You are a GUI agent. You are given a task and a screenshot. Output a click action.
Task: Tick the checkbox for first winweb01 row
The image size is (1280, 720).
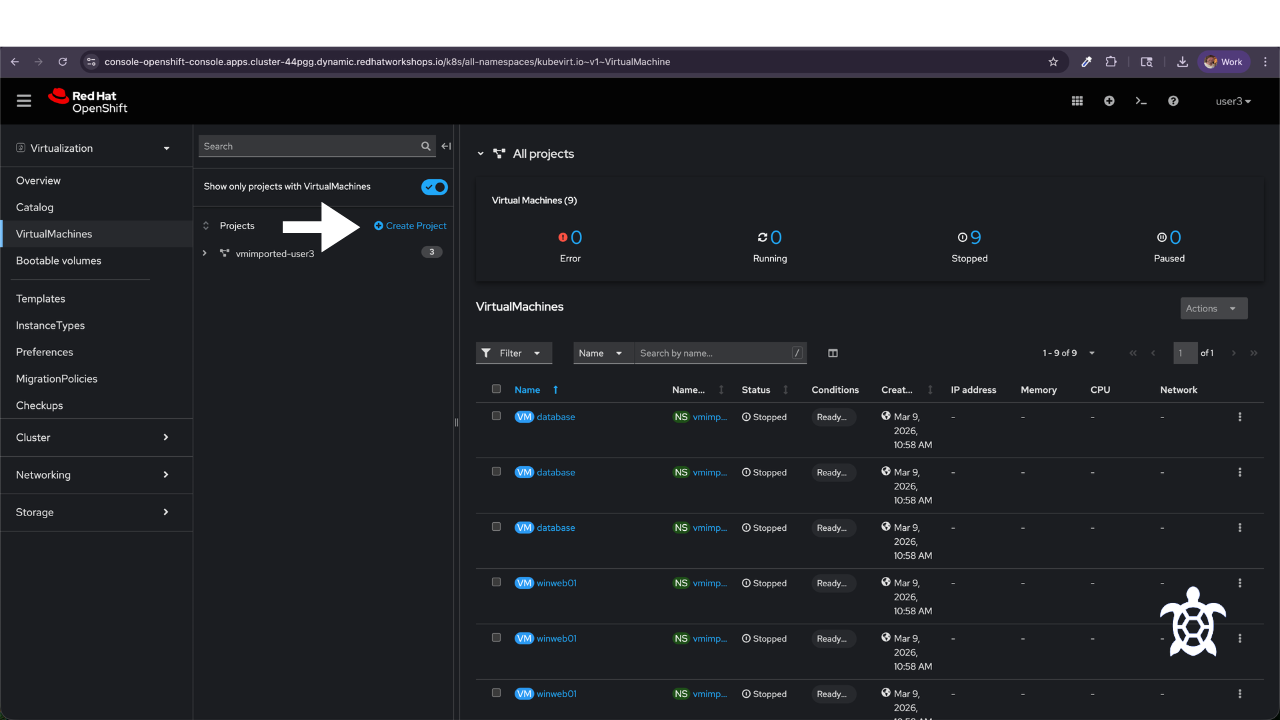(496, 582)
